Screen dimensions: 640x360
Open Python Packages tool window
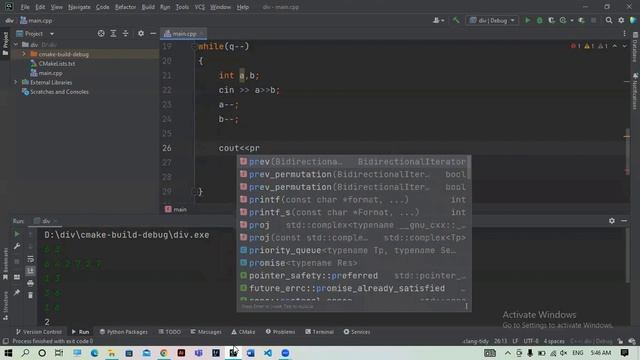click(124, 332)
